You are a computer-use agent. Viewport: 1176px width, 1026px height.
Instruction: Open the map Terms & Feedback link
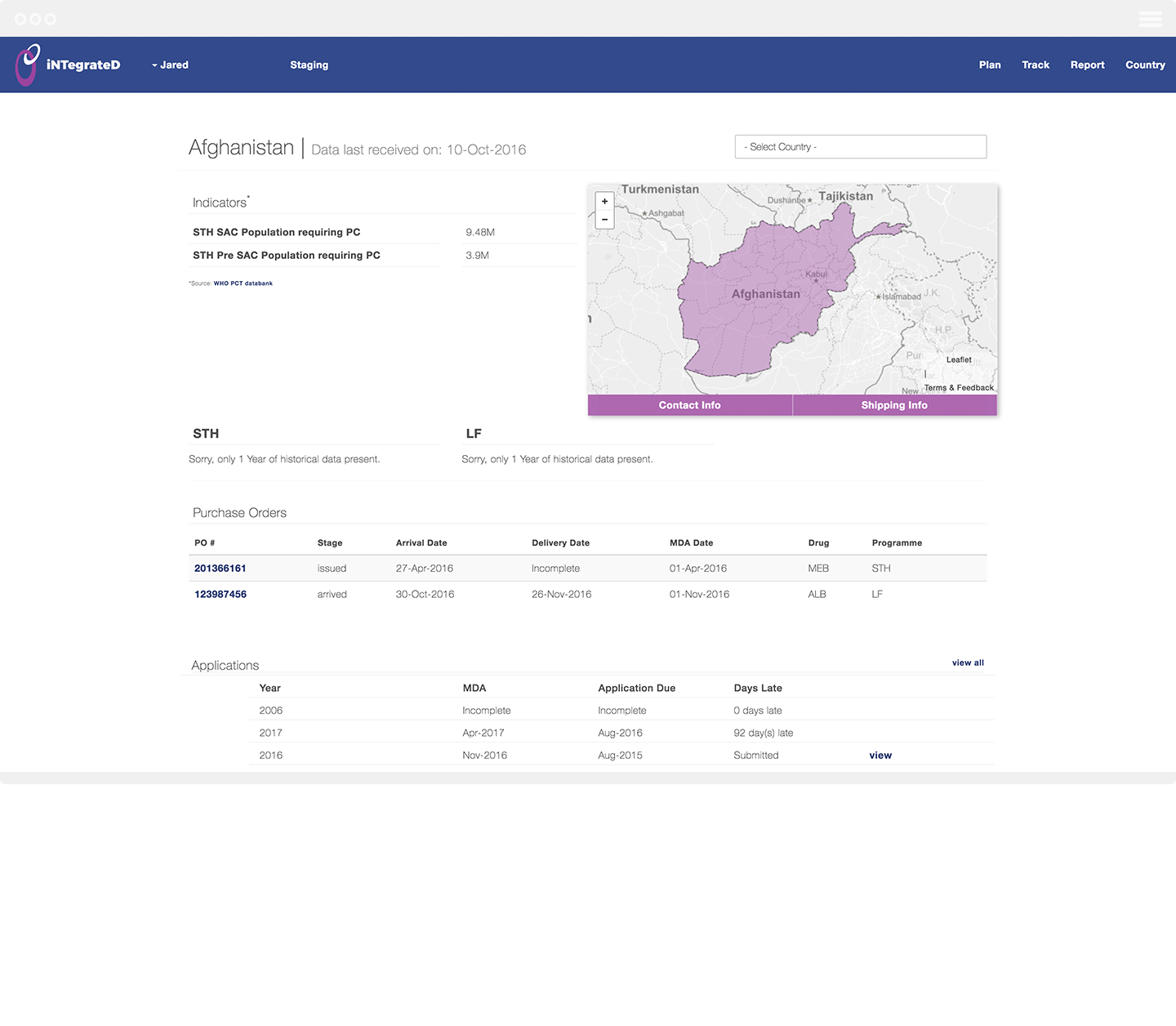959,388
